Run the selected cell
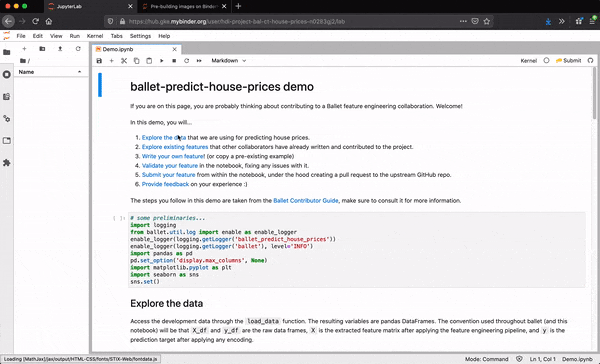The height and width of the screenshot is (364, 600). click(x=161, y=60)
